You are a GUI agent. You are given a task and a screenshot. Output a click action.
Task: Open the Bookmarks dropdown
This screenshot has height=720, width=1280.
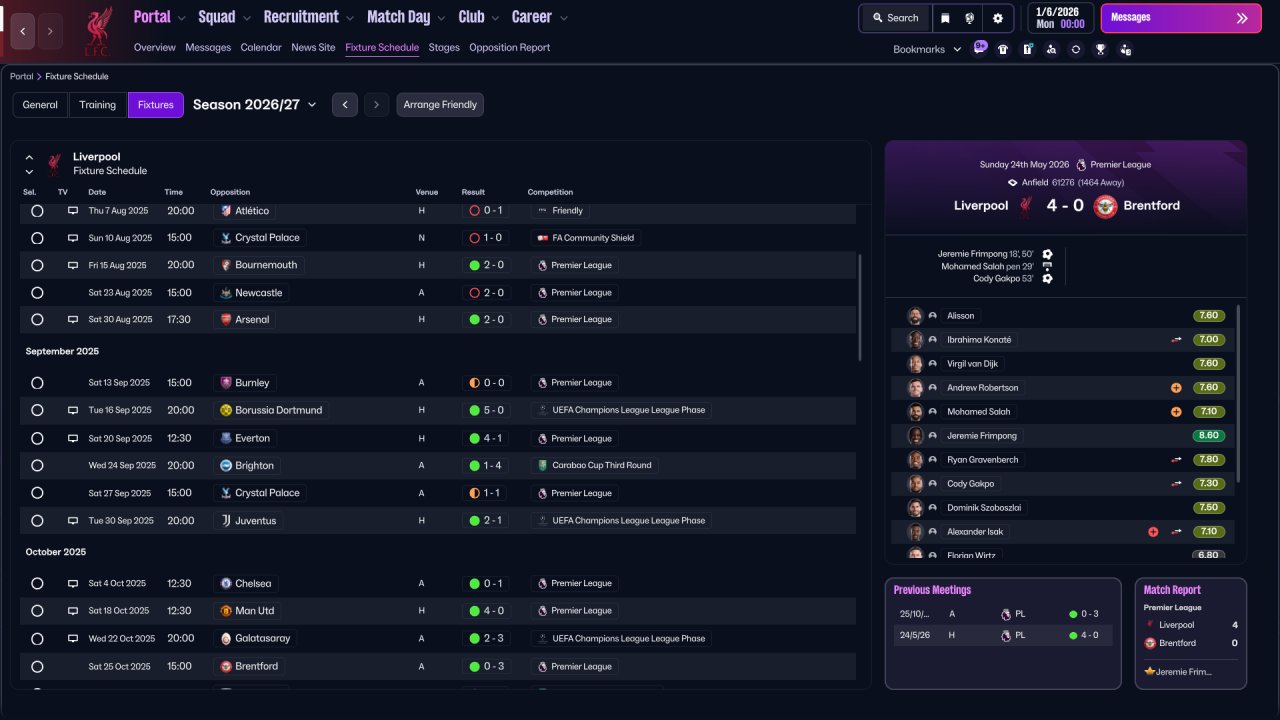coord(927,49)
